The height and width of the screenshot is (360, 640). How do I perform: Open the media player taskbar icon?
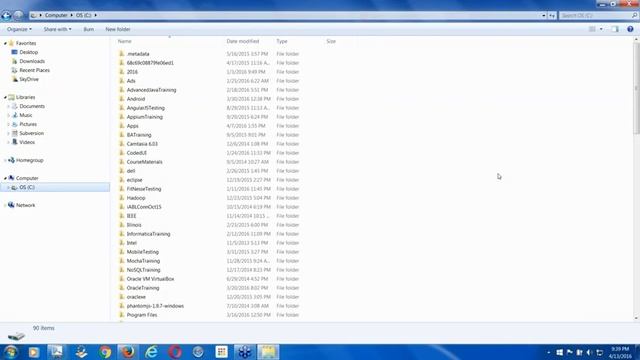point(34,352)
